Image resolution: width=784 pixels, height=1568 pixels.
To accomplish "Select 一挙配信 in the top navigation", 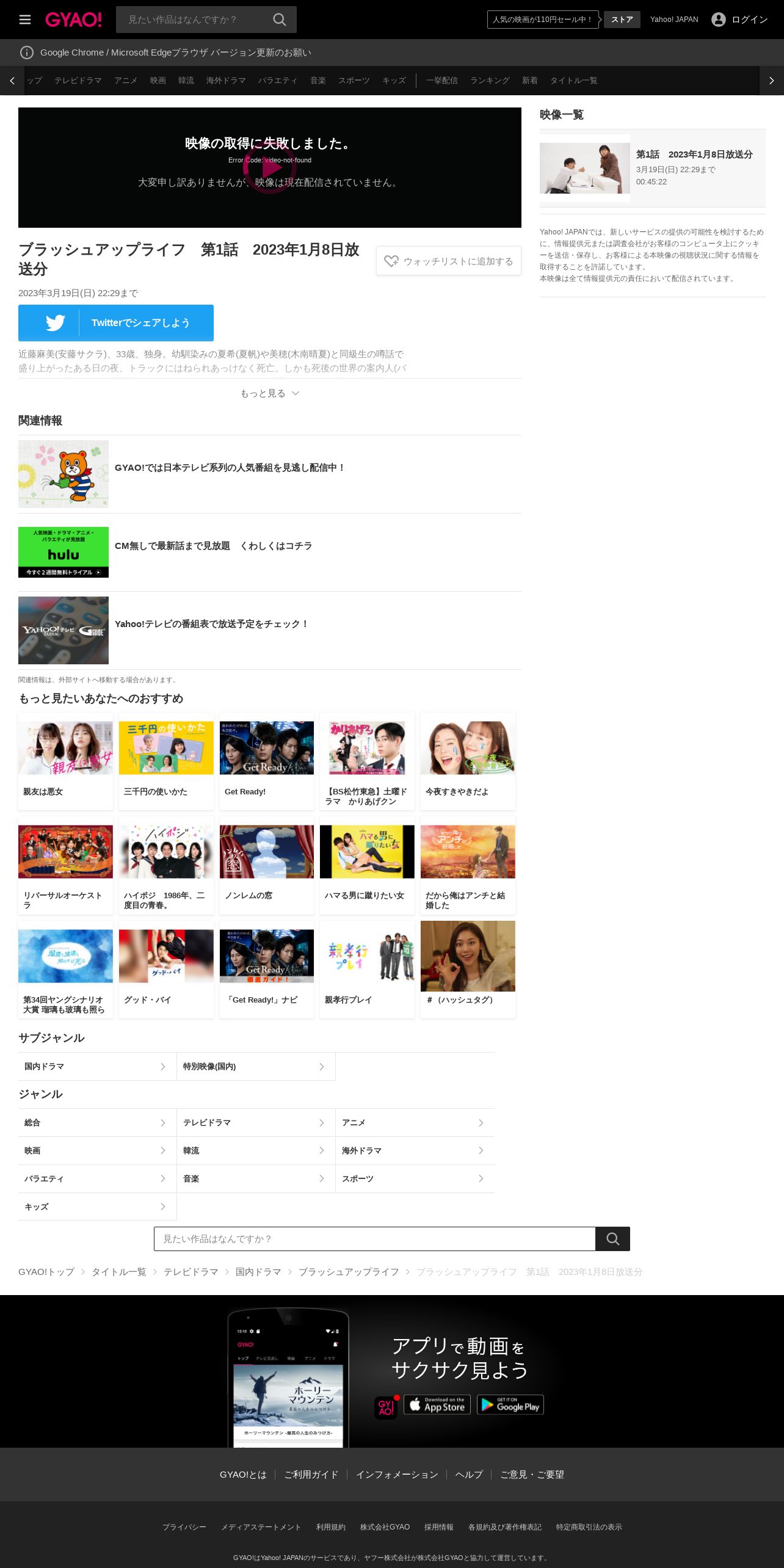I will [x=442, y=81].
